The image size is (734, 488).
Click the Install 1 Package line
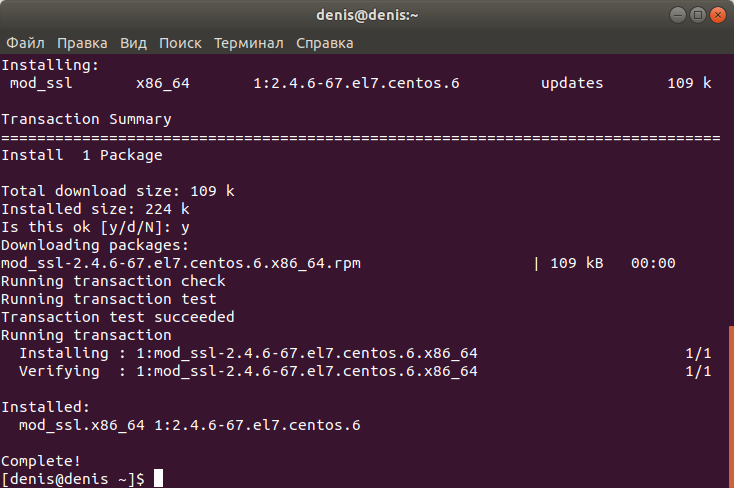(82, 155)
